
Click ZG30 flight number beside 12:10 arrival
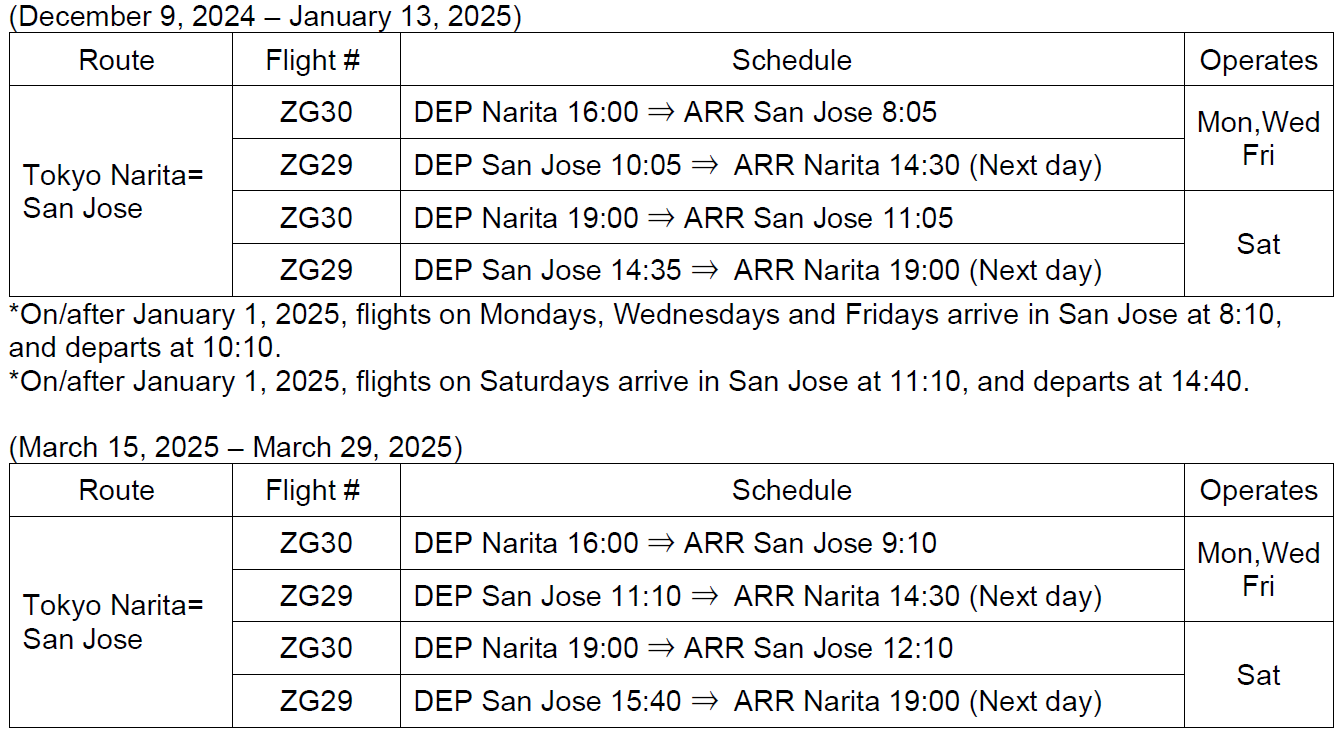coord(316,648)
